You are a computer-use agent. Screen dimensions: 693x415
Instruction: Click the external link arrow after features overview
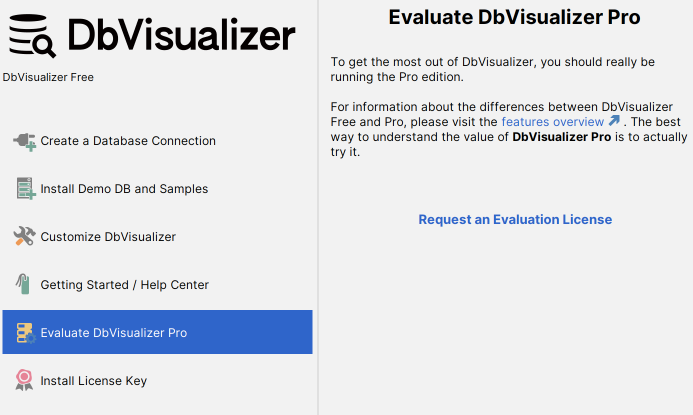[614, 121]
